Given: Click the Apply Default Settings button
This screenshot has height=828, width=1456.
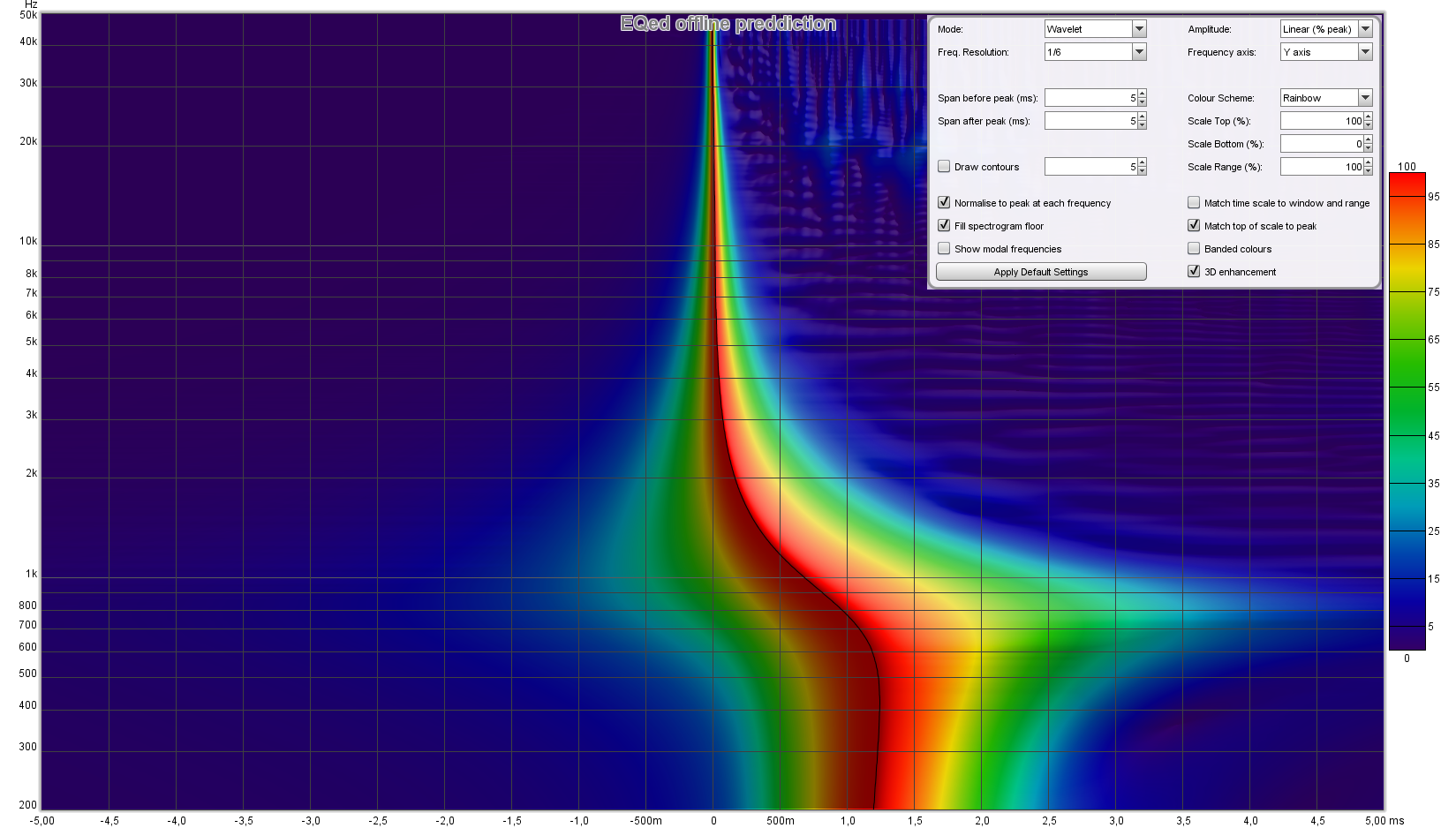Looking at the screenshot, I should click(1041, 272).
